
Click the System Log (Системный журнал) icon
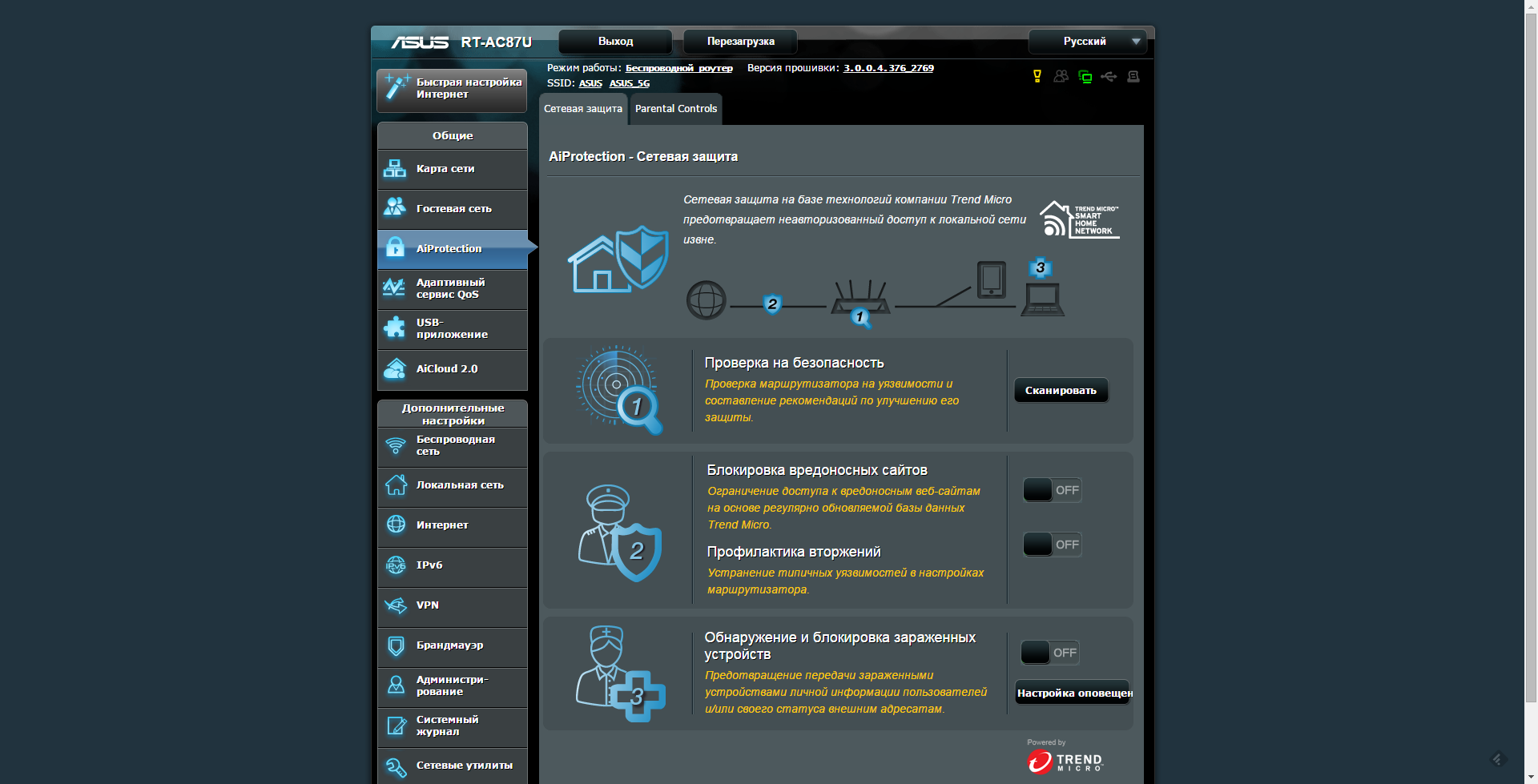tap(396, 726)
